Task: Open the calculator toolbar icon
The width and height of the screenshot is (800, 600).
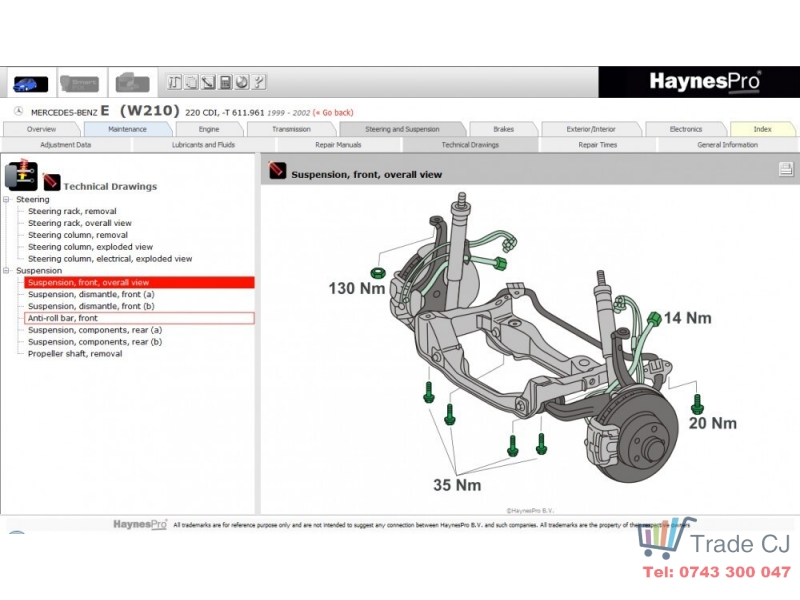Action: [x=225, y=82]
